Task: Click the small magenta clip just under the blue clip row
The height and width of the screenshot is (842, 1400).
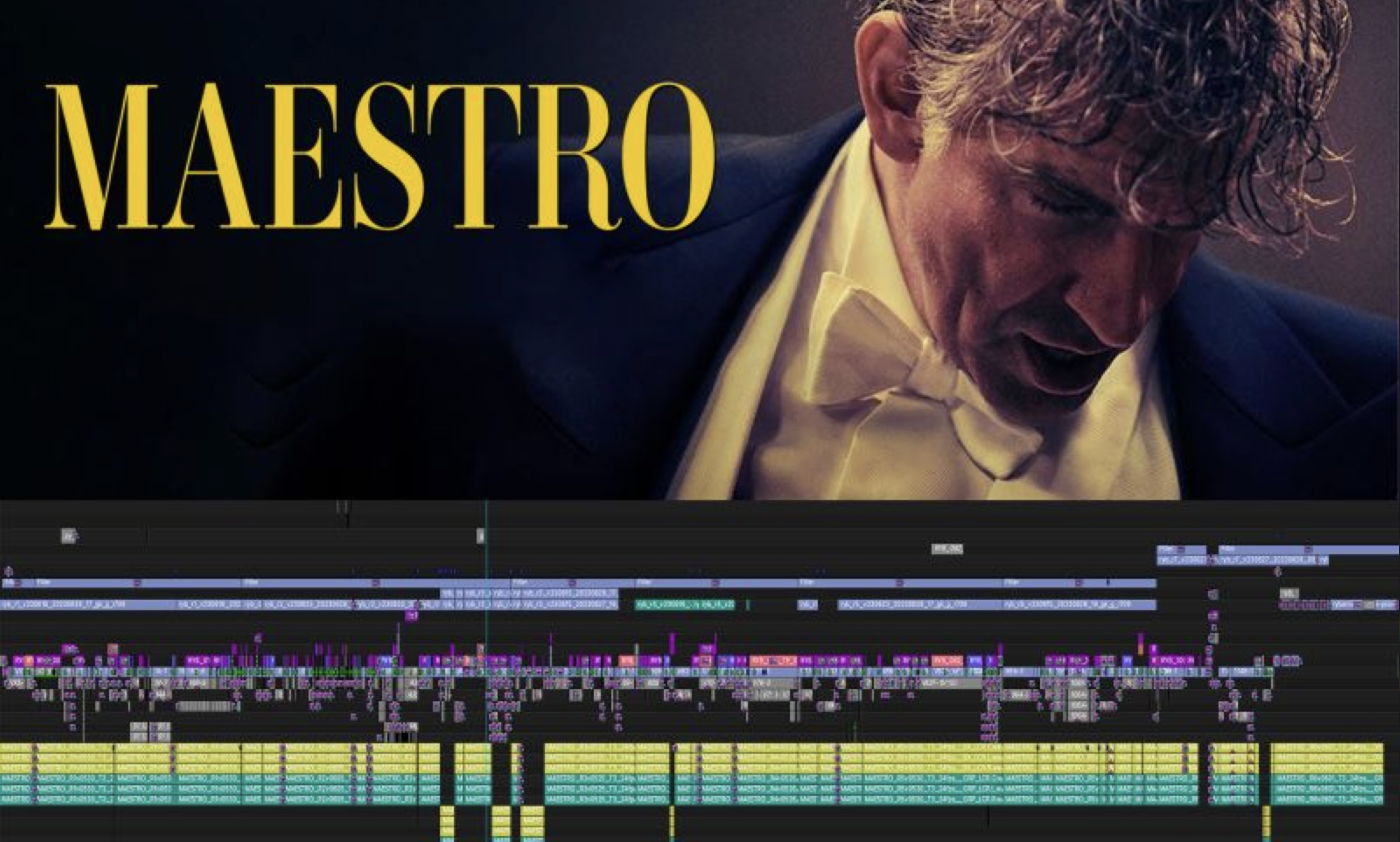Action: click(411, 616)
